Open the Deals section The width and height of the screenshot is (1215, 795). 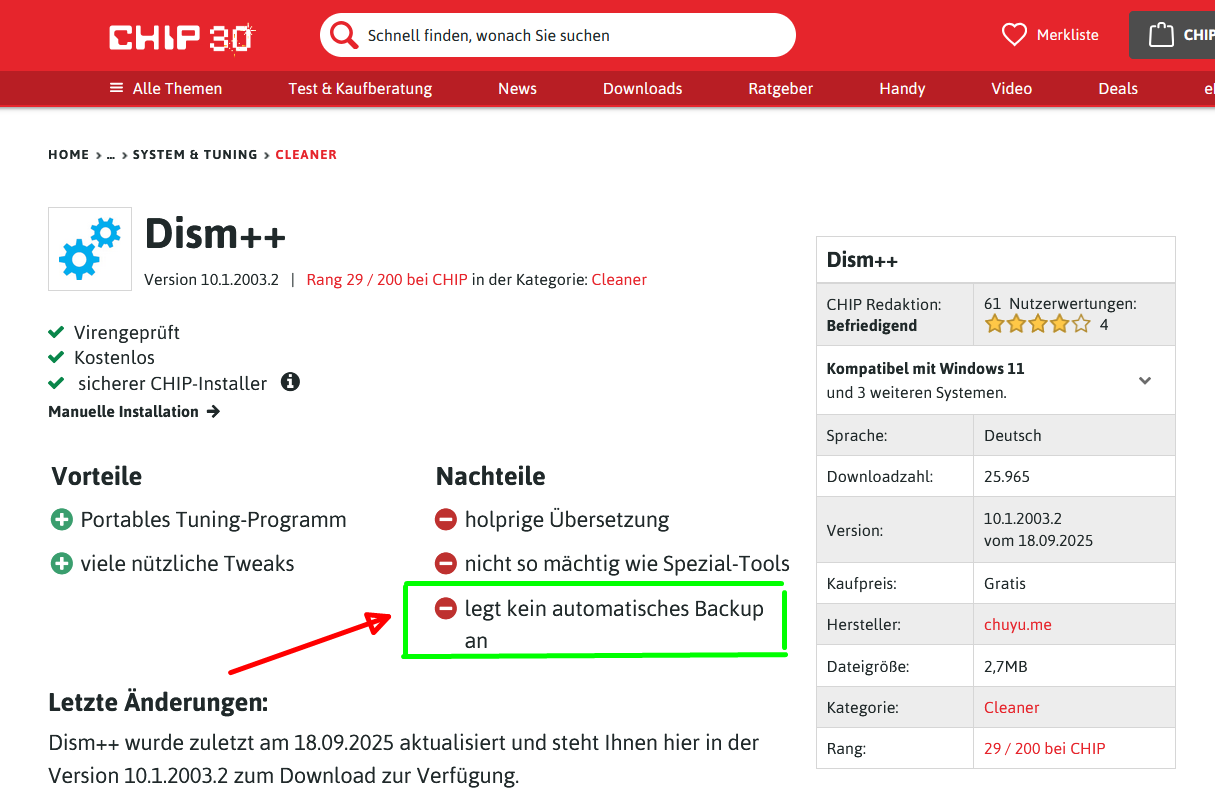coord(1118,88)
